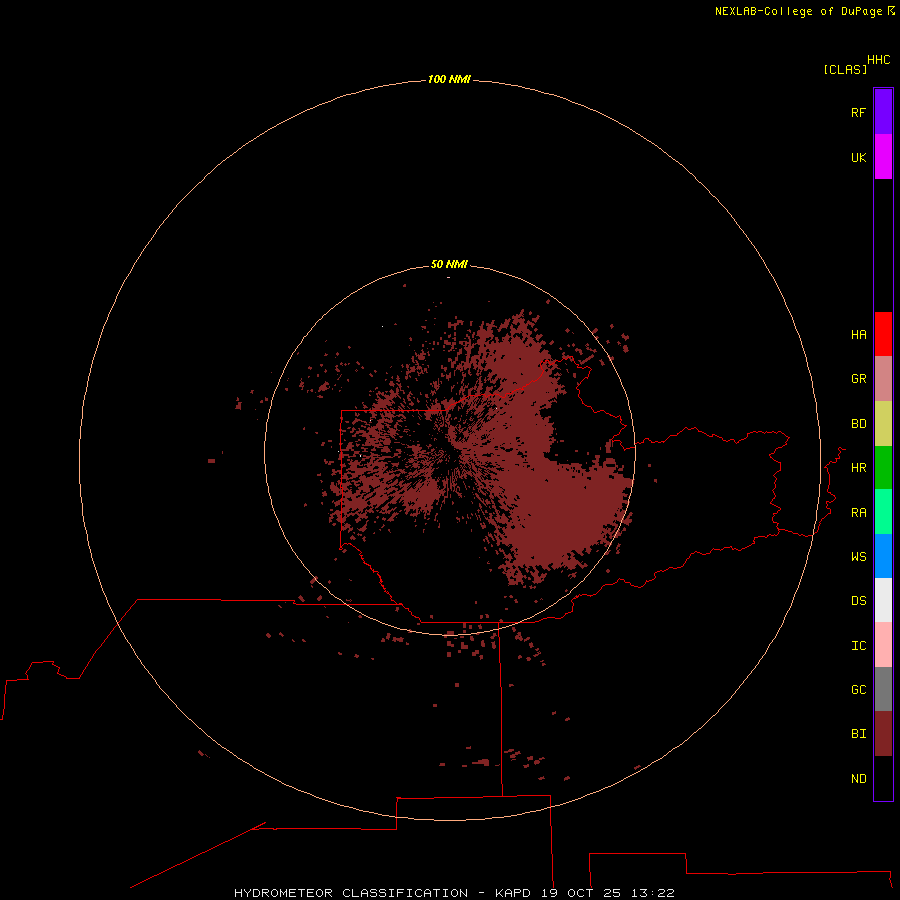The width and height of the screenshot is (900, 900).
Task: Click the HR legend label
Action: pyautogui.click(x=858, y=468)
